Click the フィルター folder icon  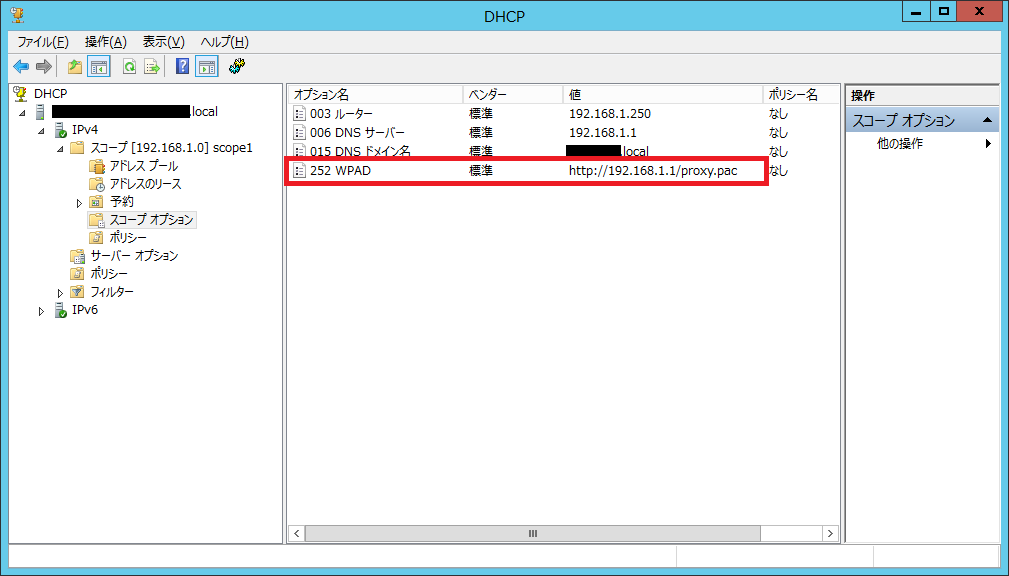[78, 292]
